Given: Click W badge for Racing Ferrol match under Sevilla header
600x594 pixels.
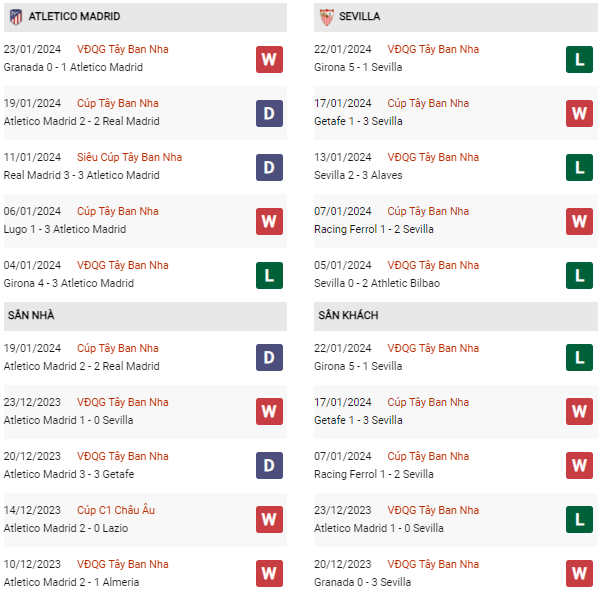Looking at the screenshot, I should 579,221.
